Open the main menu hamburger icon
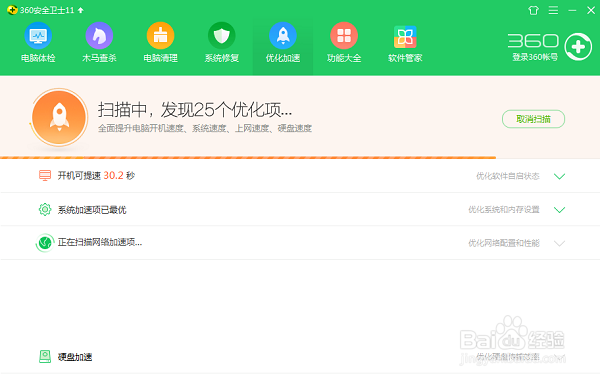Viewport: 600px width, 380px height. (x=553, y=10)
